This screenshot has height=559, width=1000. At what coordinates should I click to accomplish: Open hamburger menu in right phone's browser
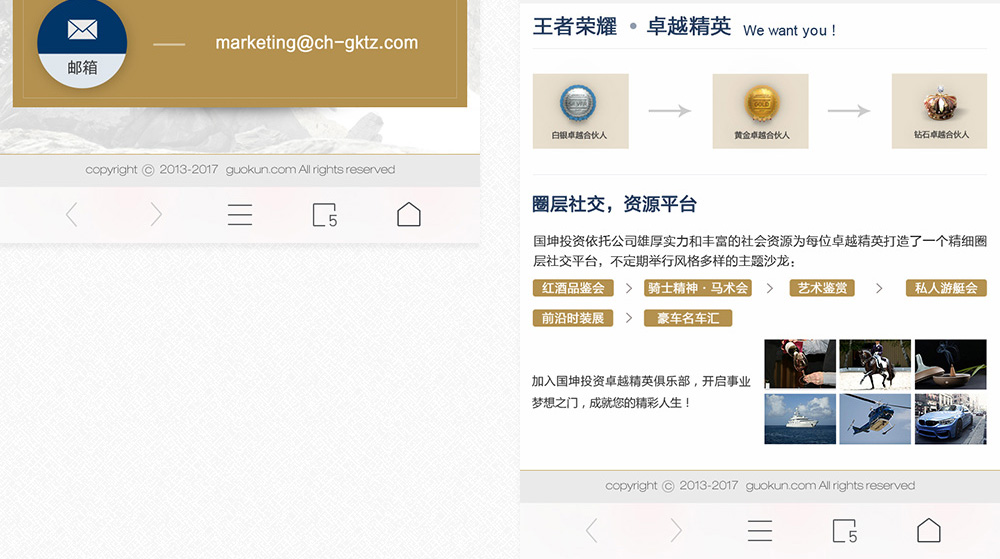(760, 530)
